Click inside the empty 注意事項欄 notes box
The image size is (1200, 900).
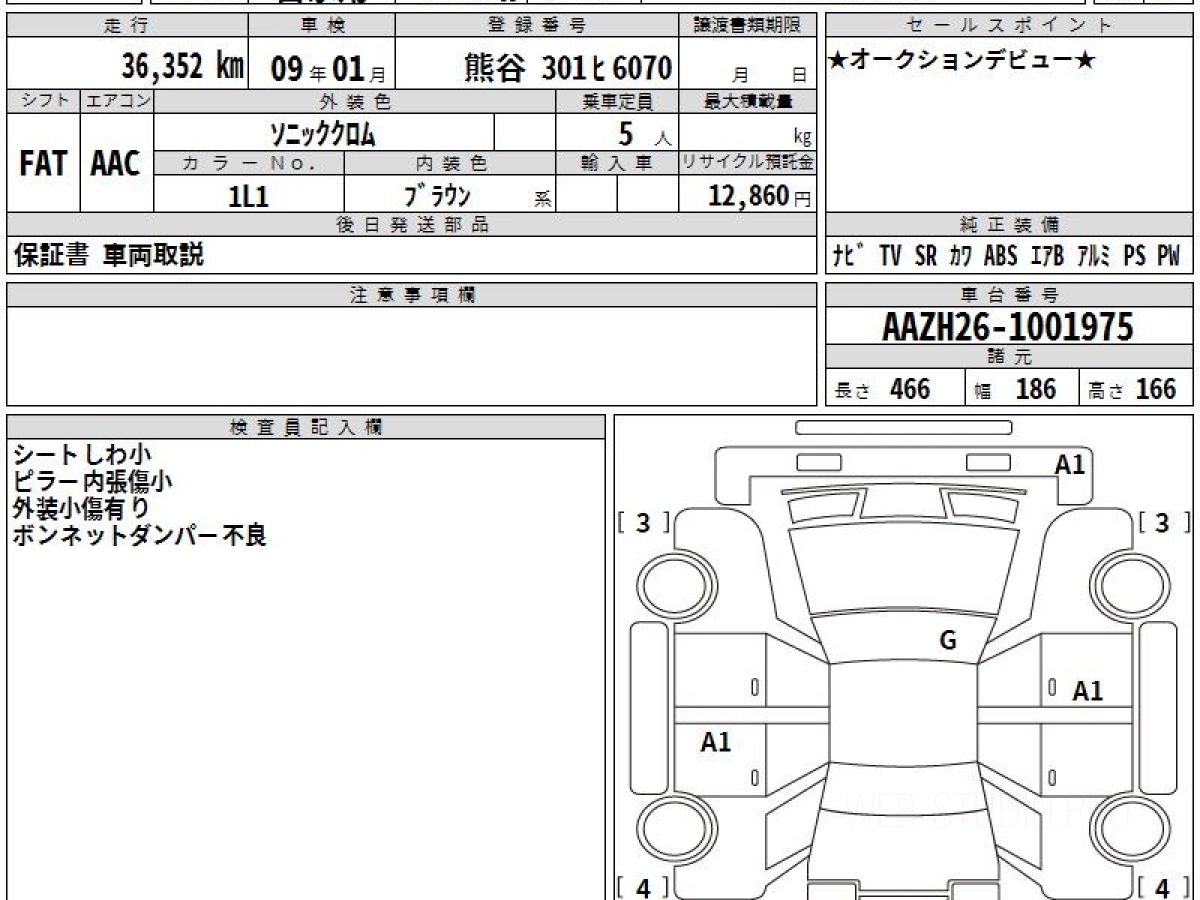pos(411,356)
